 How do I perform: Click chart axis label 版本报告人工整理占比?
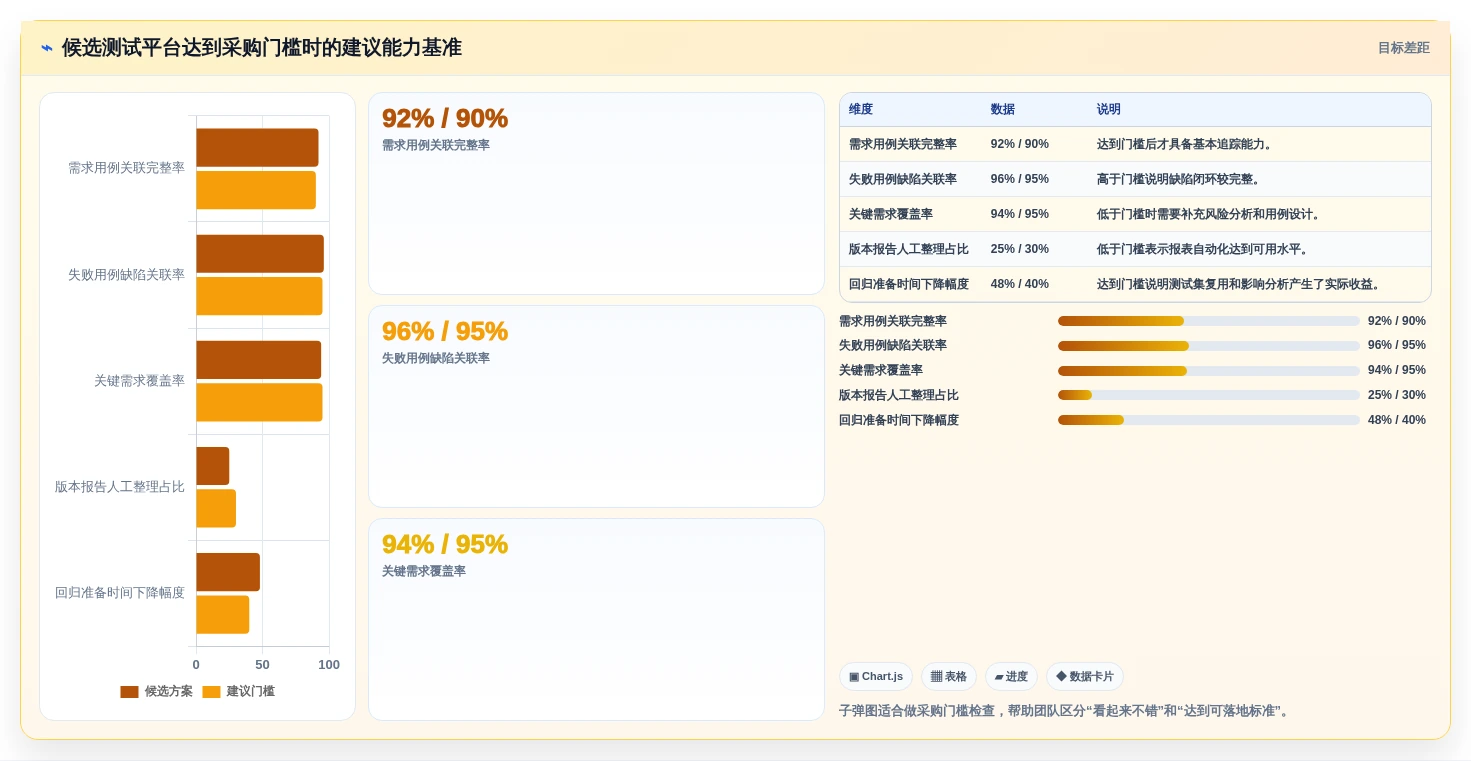click(x=120, y=487)
